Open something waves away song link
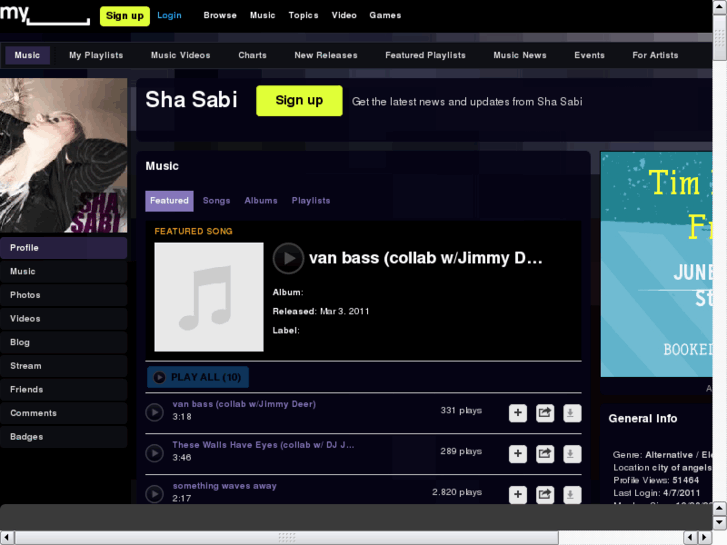 tap(224, 486)
